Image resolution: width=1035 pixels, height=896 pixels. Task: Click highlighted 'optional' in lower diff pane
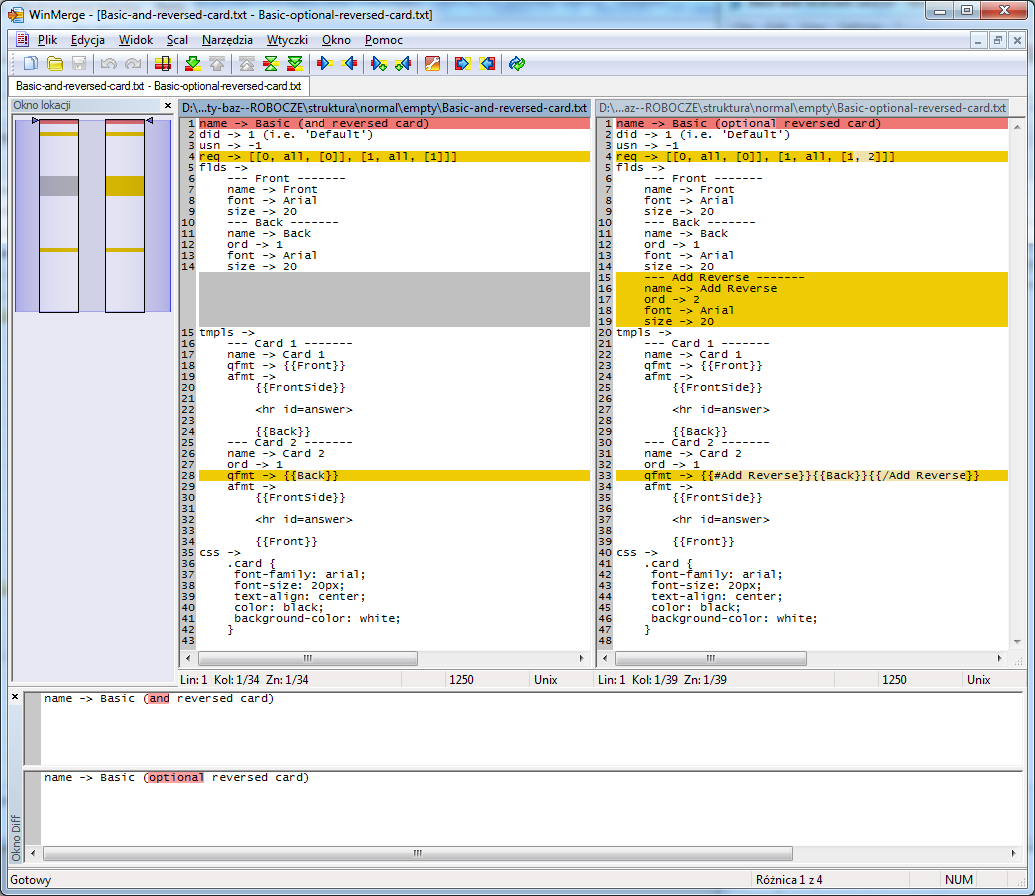[x=176, y=778]
